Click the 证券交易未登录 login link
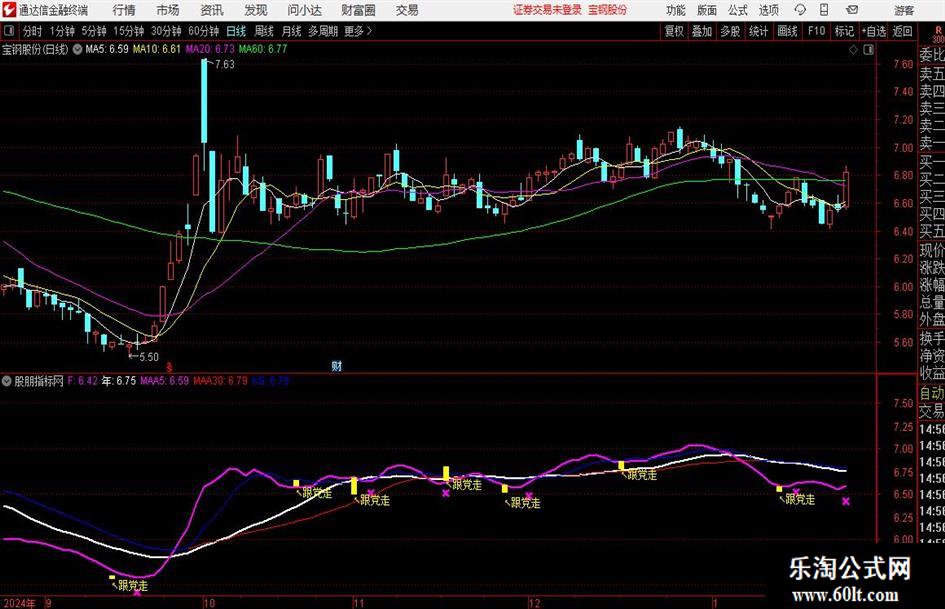The image size is (945, 609). click(x=547, y=10)
